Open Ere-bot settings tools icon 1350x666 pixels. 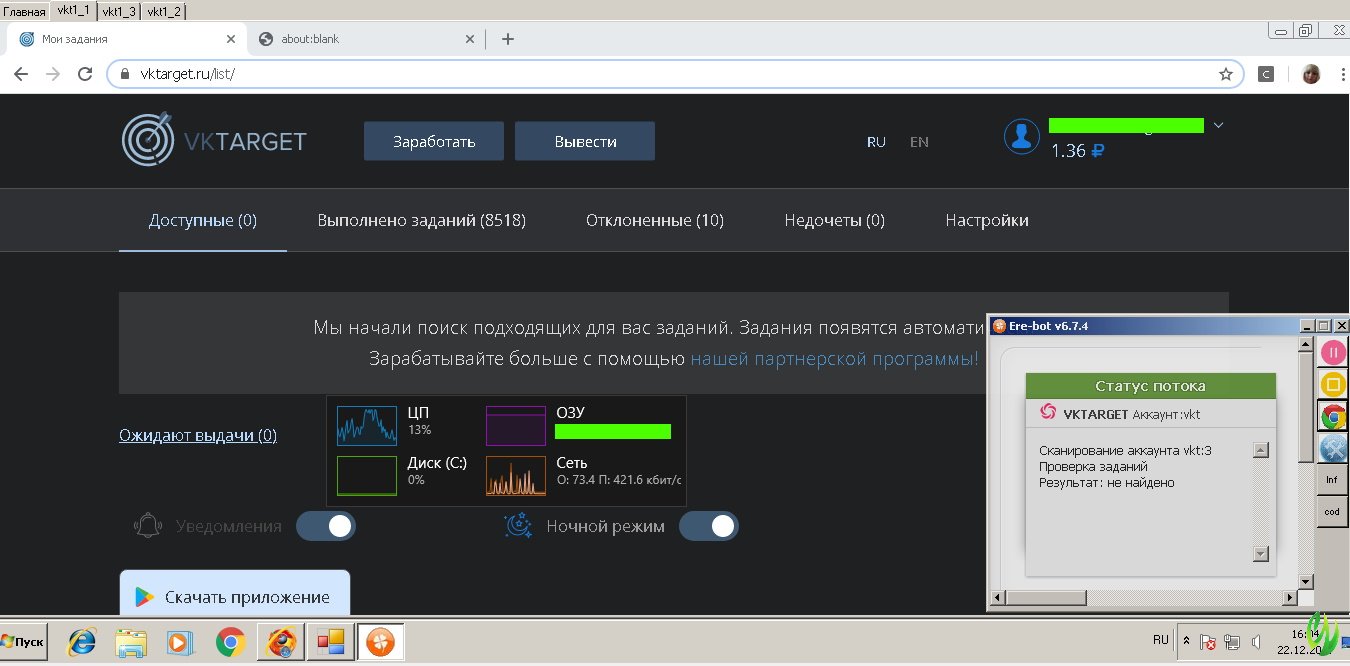(1333, 449)
